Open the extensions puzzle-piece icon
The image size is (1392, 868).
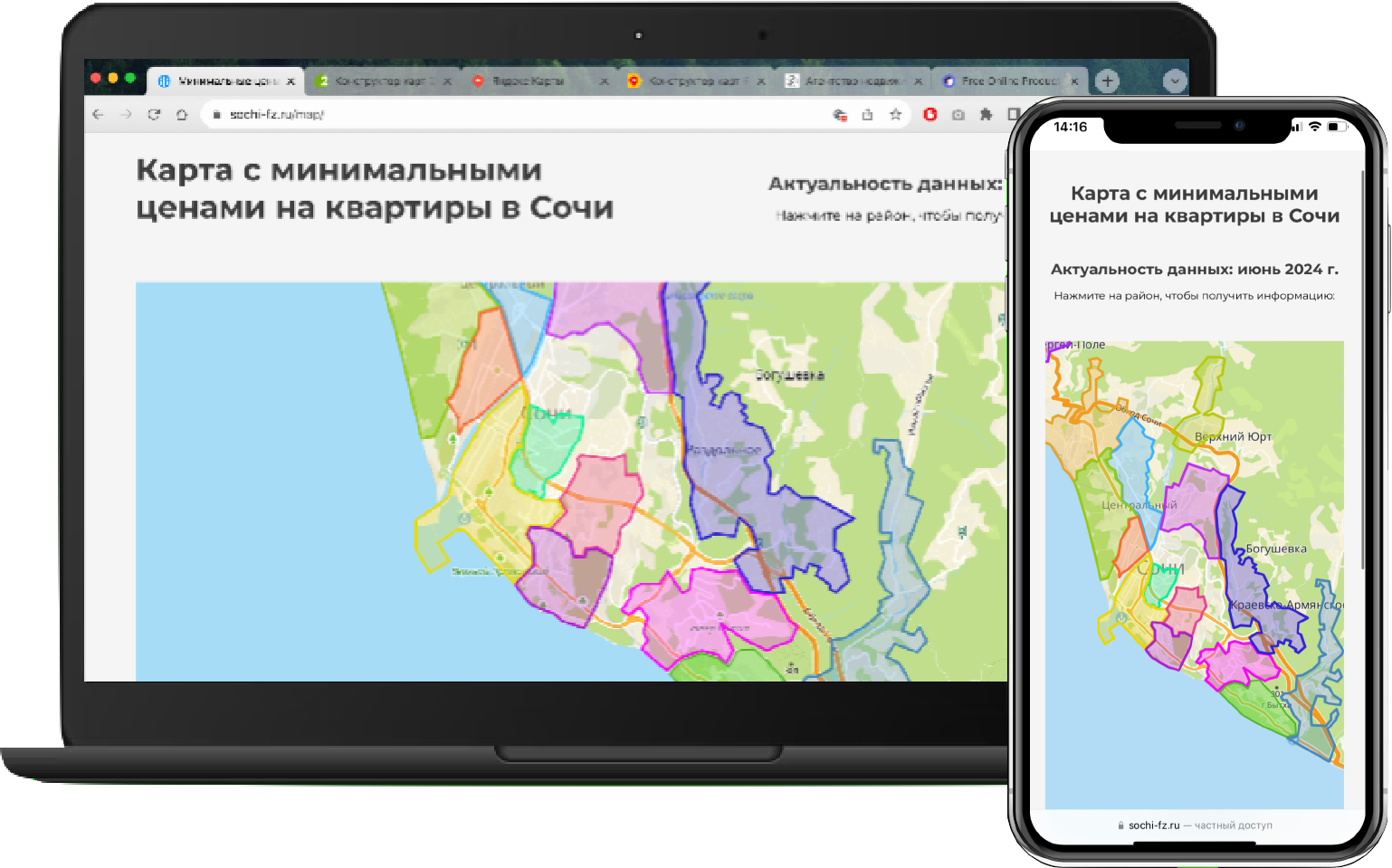[986, 114]
